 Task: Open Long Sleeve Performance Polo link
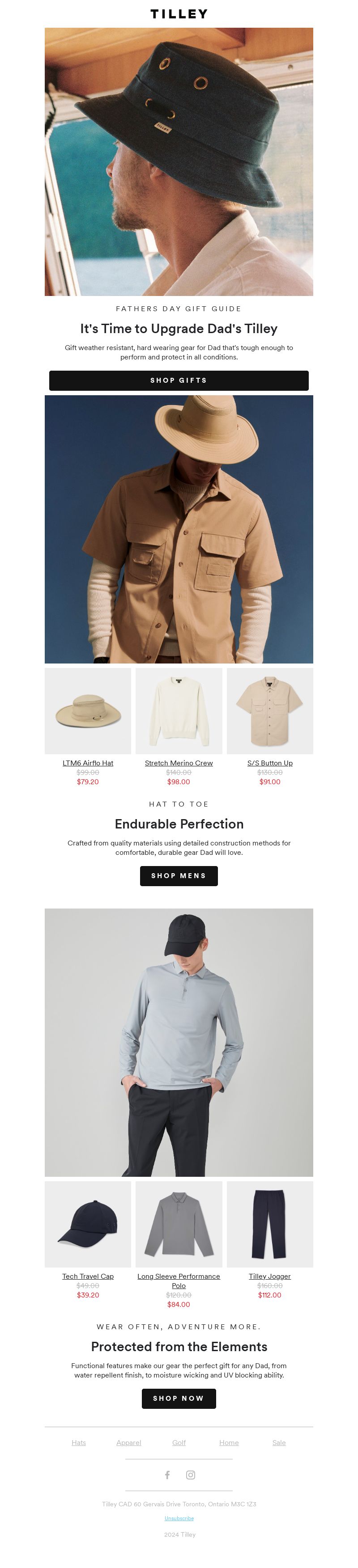click(179, 1281)
